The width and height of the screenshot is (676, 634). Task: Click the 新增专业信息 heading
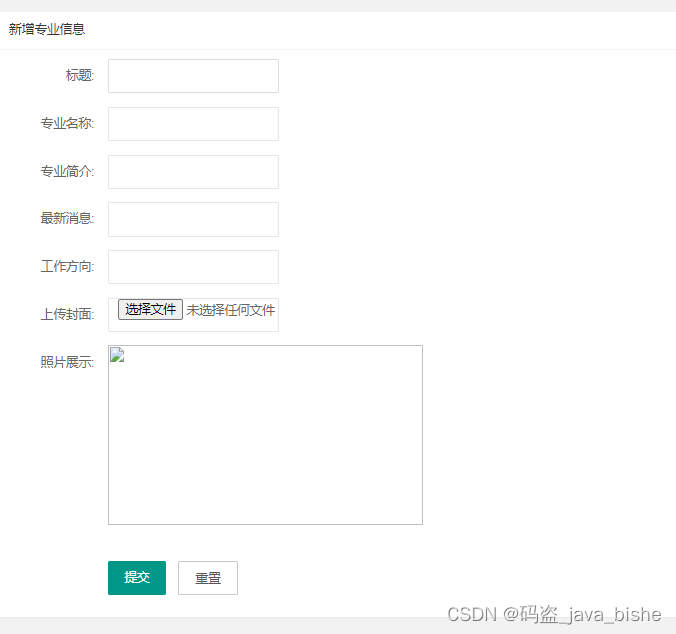point(47,29)
